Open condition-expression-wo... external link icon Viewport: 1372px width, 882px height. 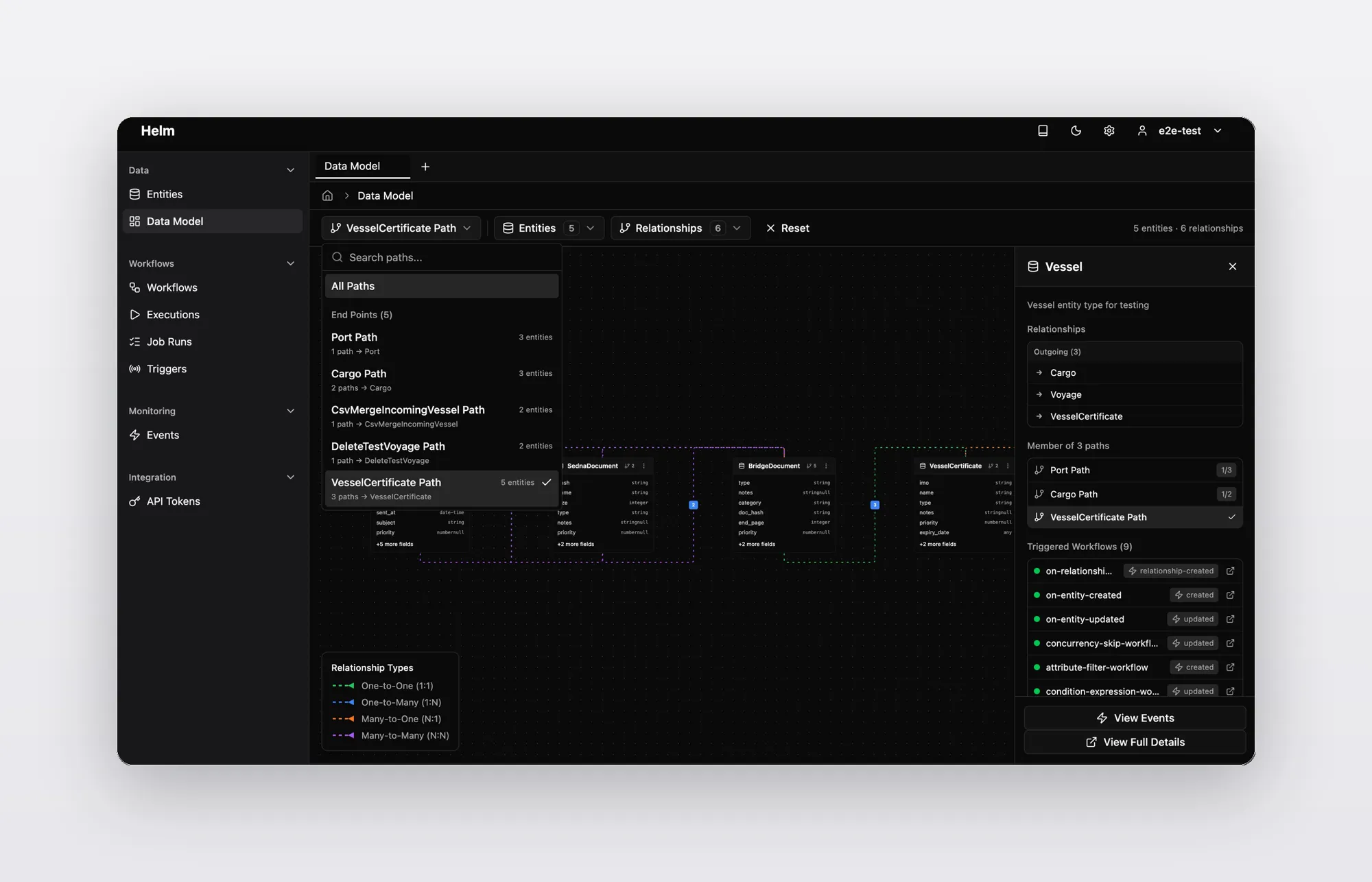coord(1230,691)
